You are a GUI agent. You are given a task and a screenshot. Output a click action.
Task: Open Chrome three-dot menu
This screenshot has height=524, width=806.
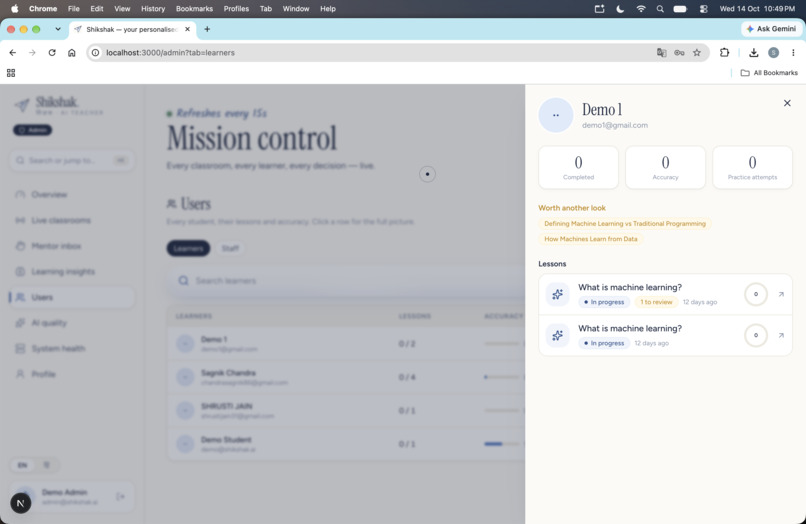(x=793, y=52)
